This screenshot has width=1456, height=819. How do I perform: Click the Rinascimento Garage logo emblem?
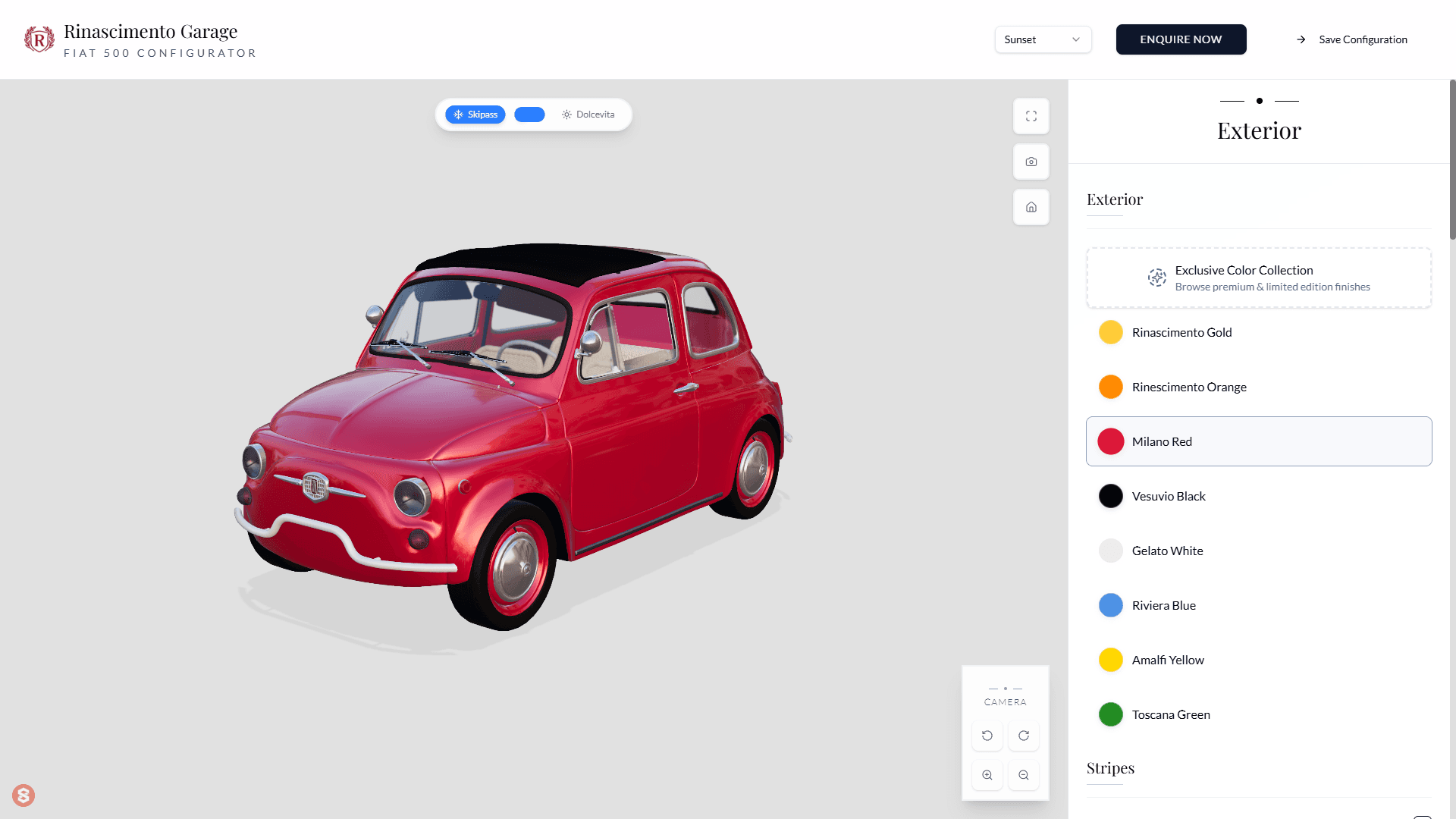coord(39,39)
